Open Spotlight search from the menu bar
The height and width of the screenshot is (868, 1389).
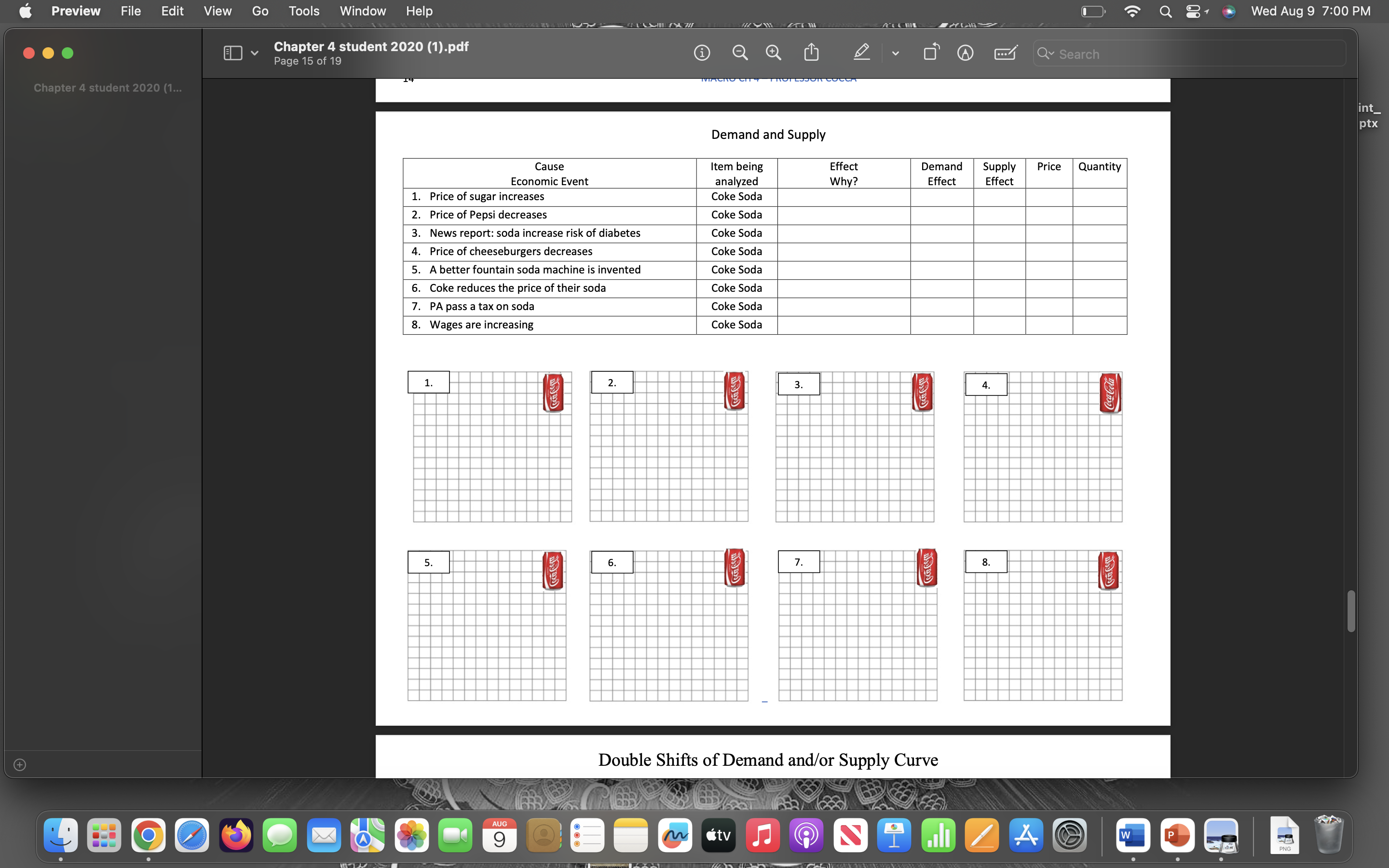tap(1165, 11)
